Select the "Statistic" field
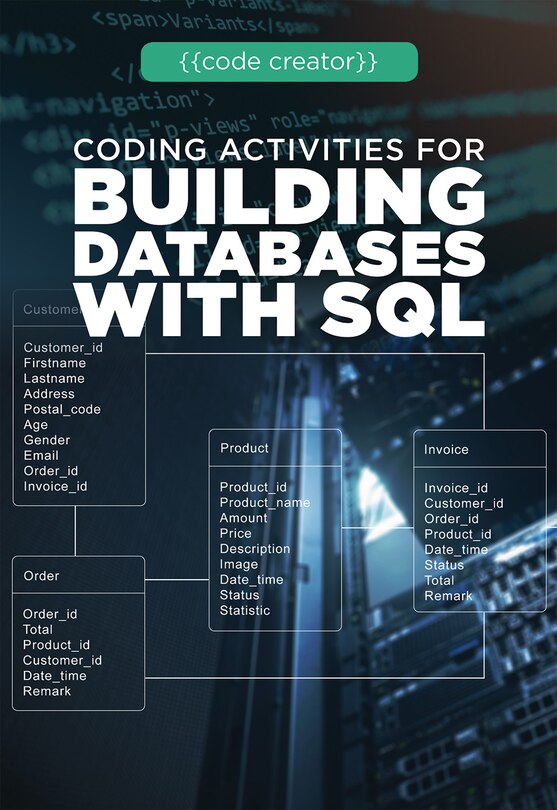Viewport: 557px width, 810px height. click(245, 611)
